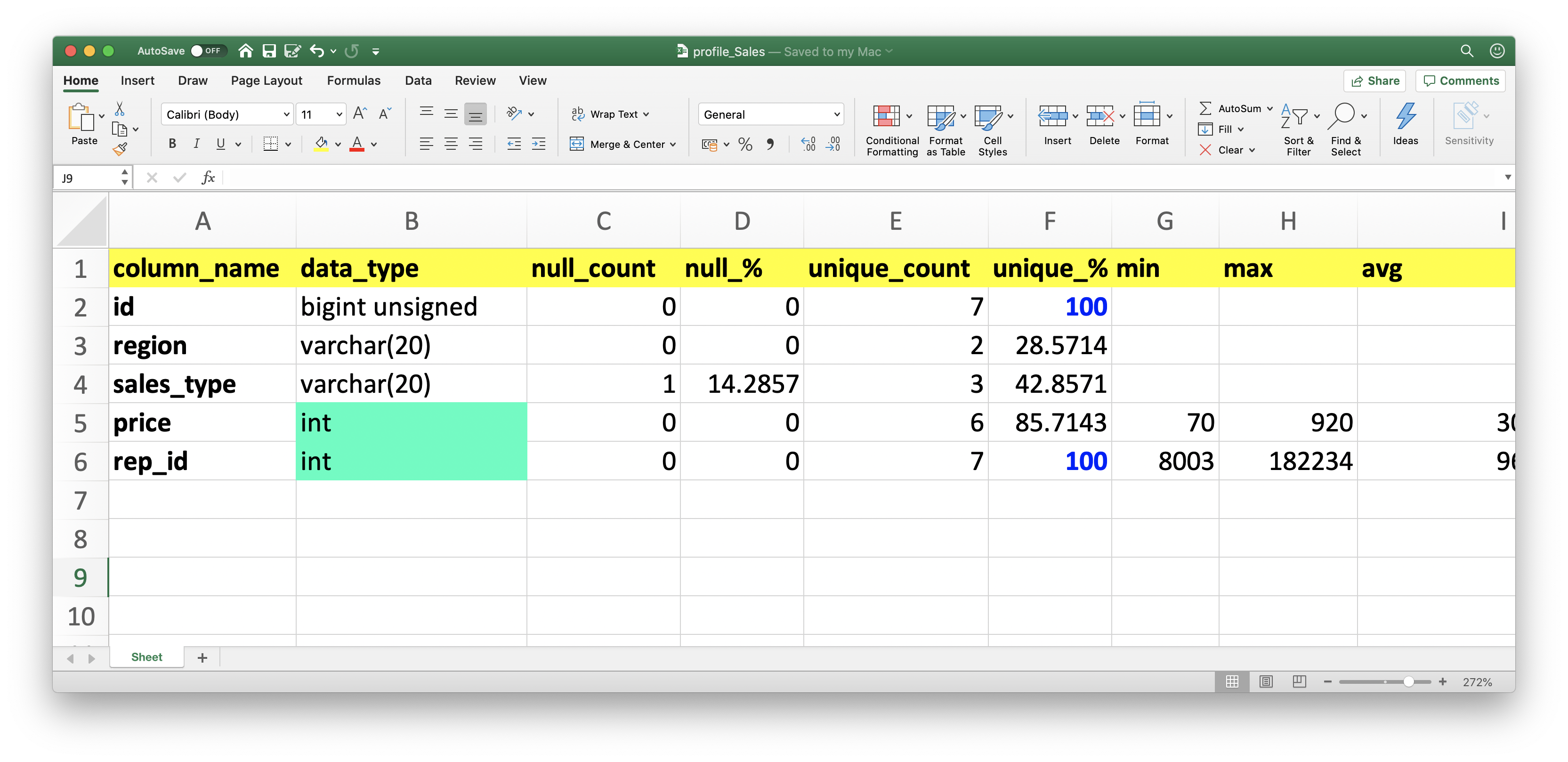Click the Percent Style icon

(x=745, y=144)
